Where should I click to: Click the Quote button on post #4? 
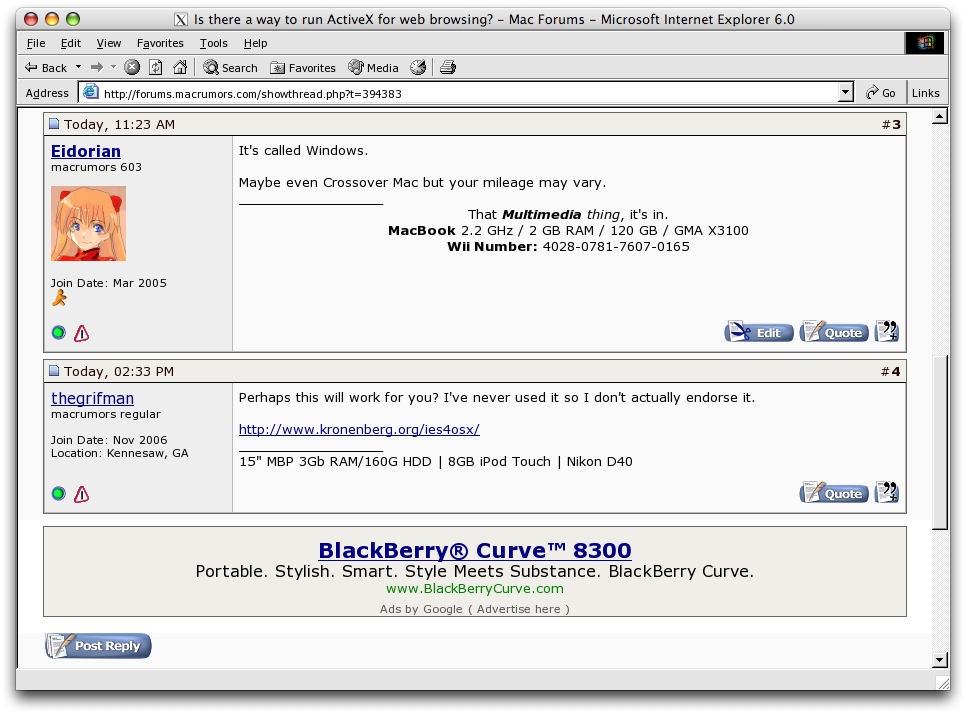[834, 493]
